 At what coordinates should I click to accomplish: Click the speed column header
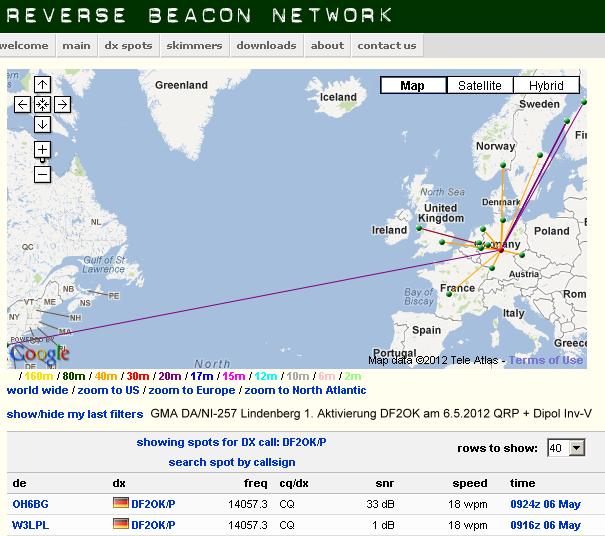click(x=470, y=483)
